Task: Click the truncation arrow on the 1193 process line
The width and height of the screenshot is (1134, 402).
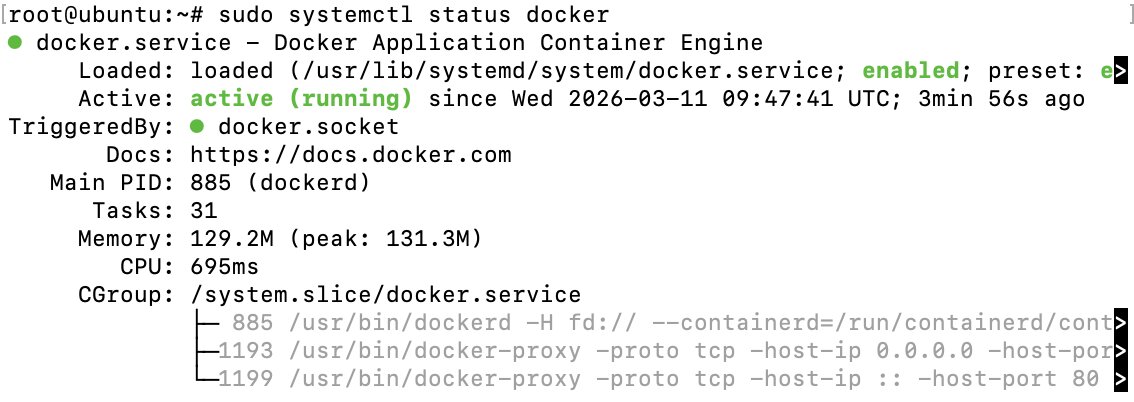Action: tap(1119, 351)
